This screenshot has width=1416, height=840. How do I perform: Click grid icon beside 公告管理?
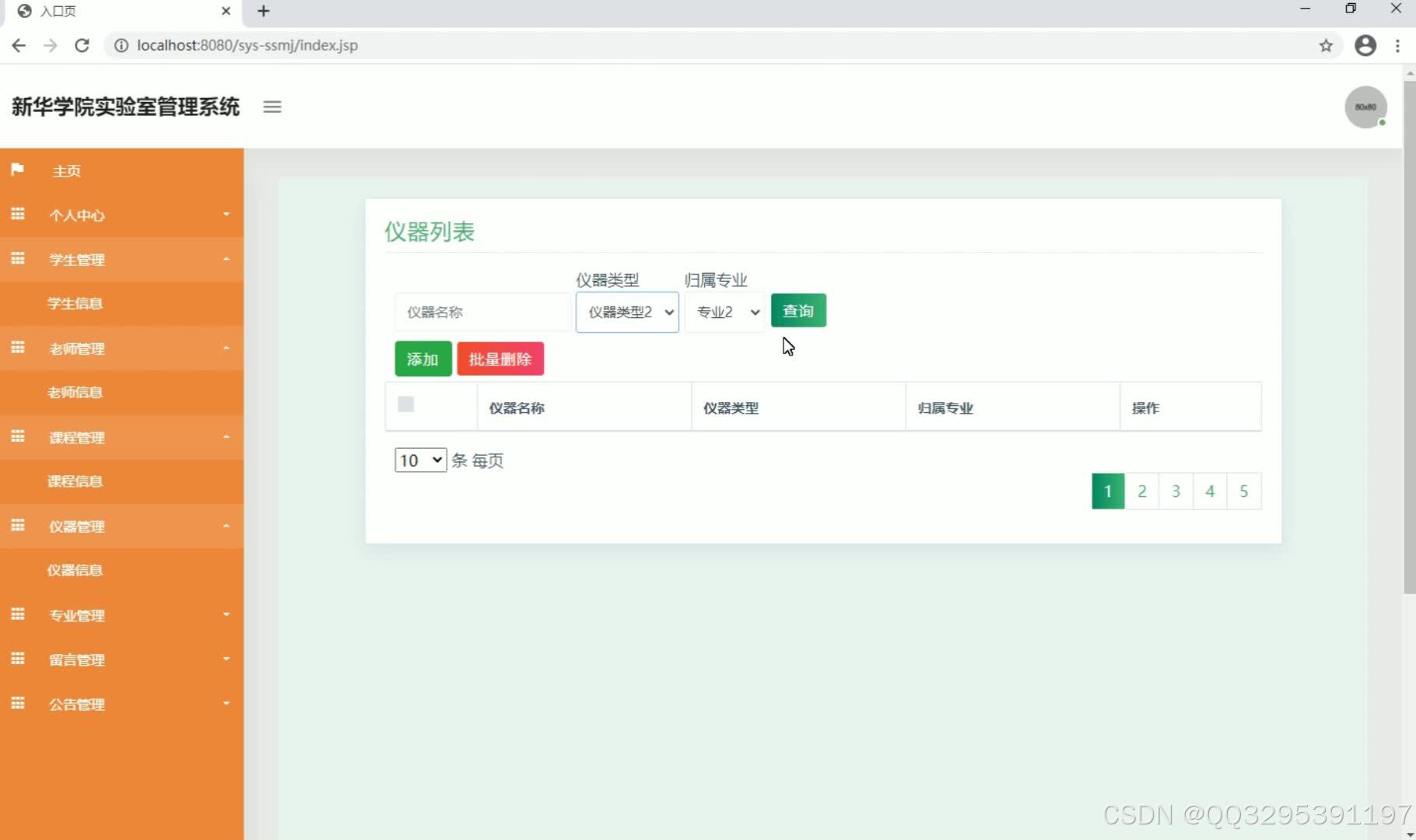coord(18,703)
